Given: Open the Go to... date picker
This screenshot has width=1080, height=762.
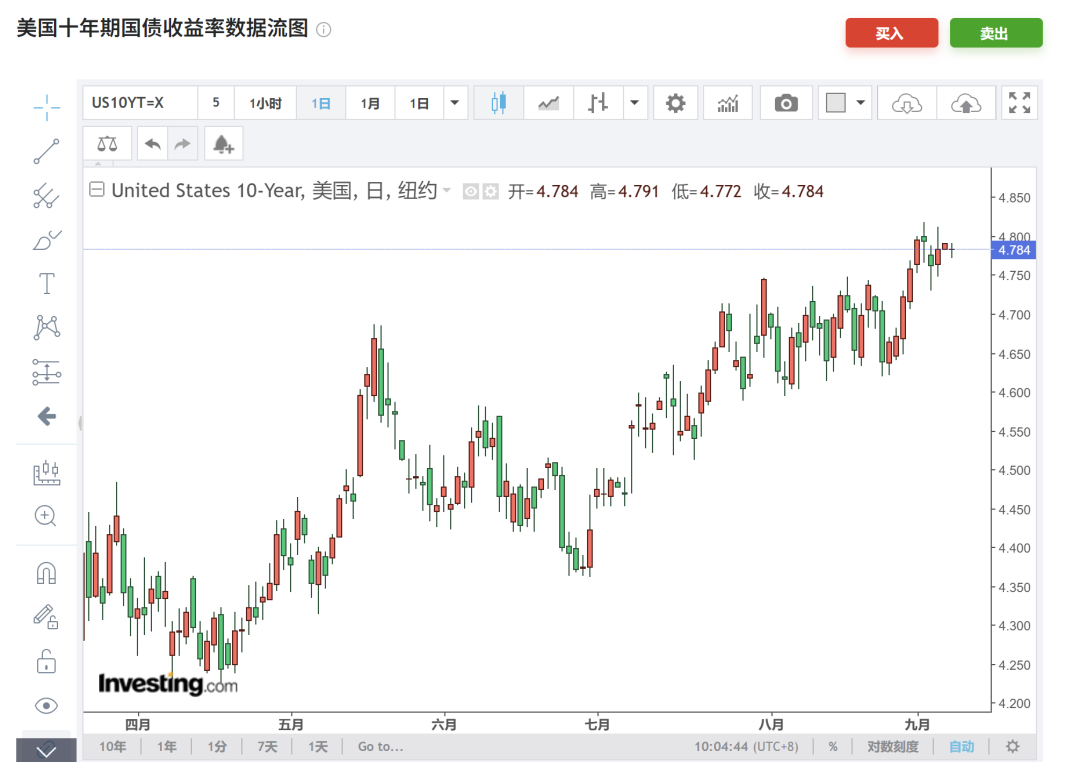Looking at the screenshot, I should [x=380, y=747].
